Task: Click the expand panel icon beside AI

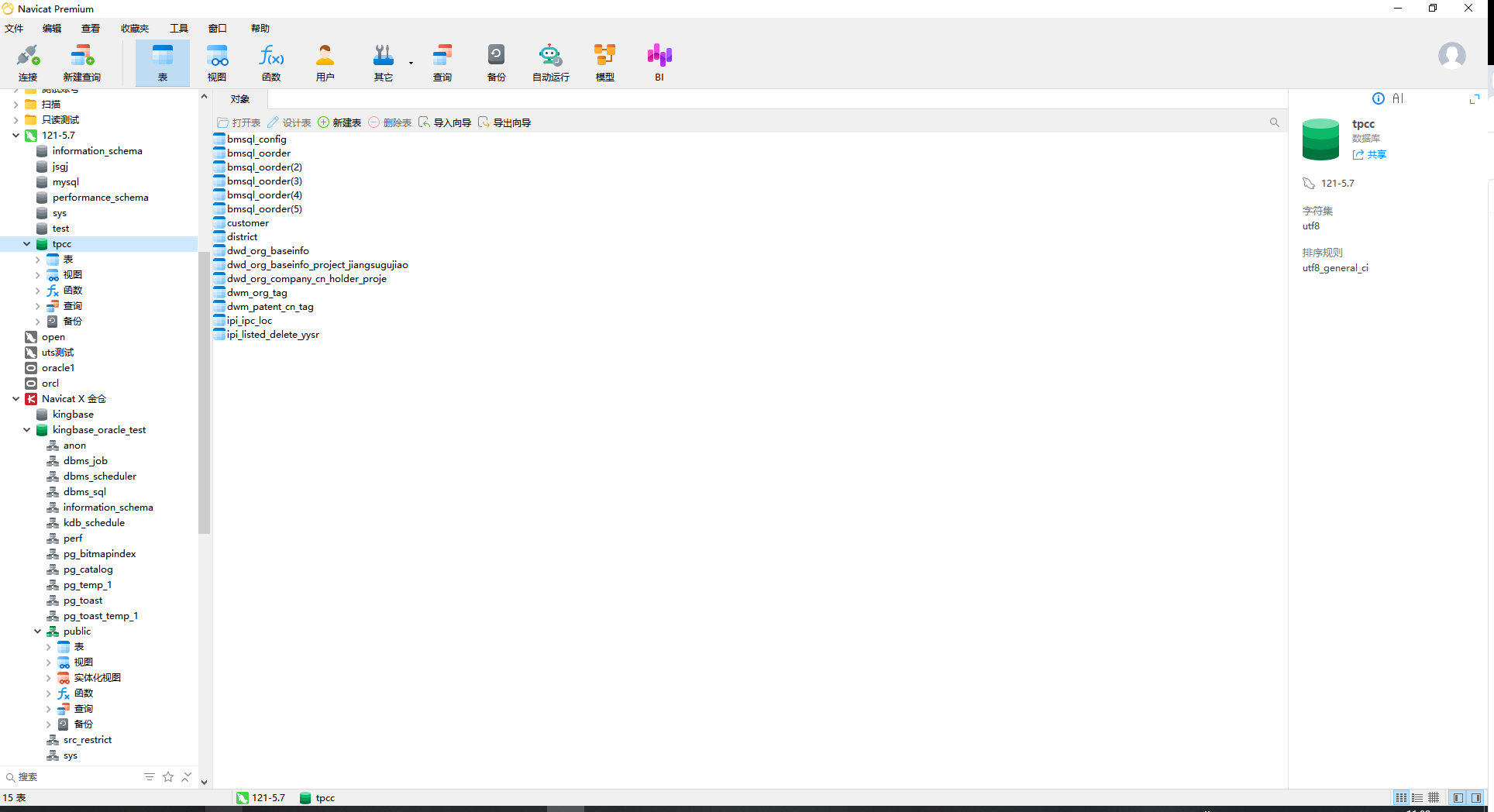Action: tap(1475, 98)
